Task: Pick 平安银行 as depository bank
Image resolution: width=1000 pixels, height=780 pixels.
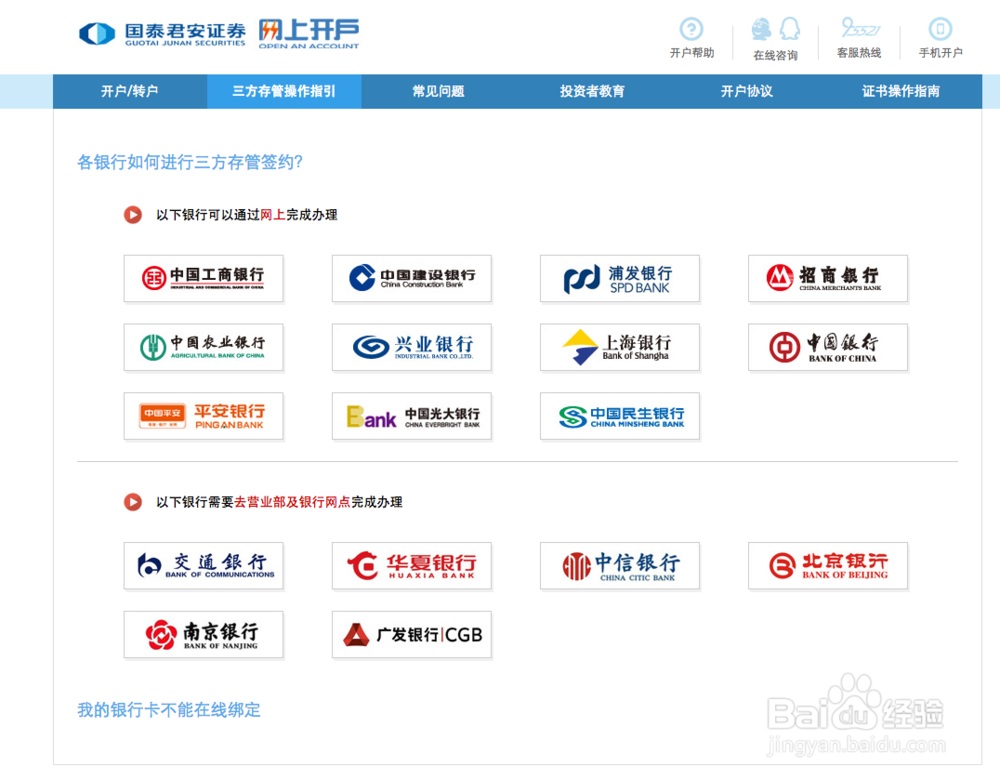Action: point(203,416)
